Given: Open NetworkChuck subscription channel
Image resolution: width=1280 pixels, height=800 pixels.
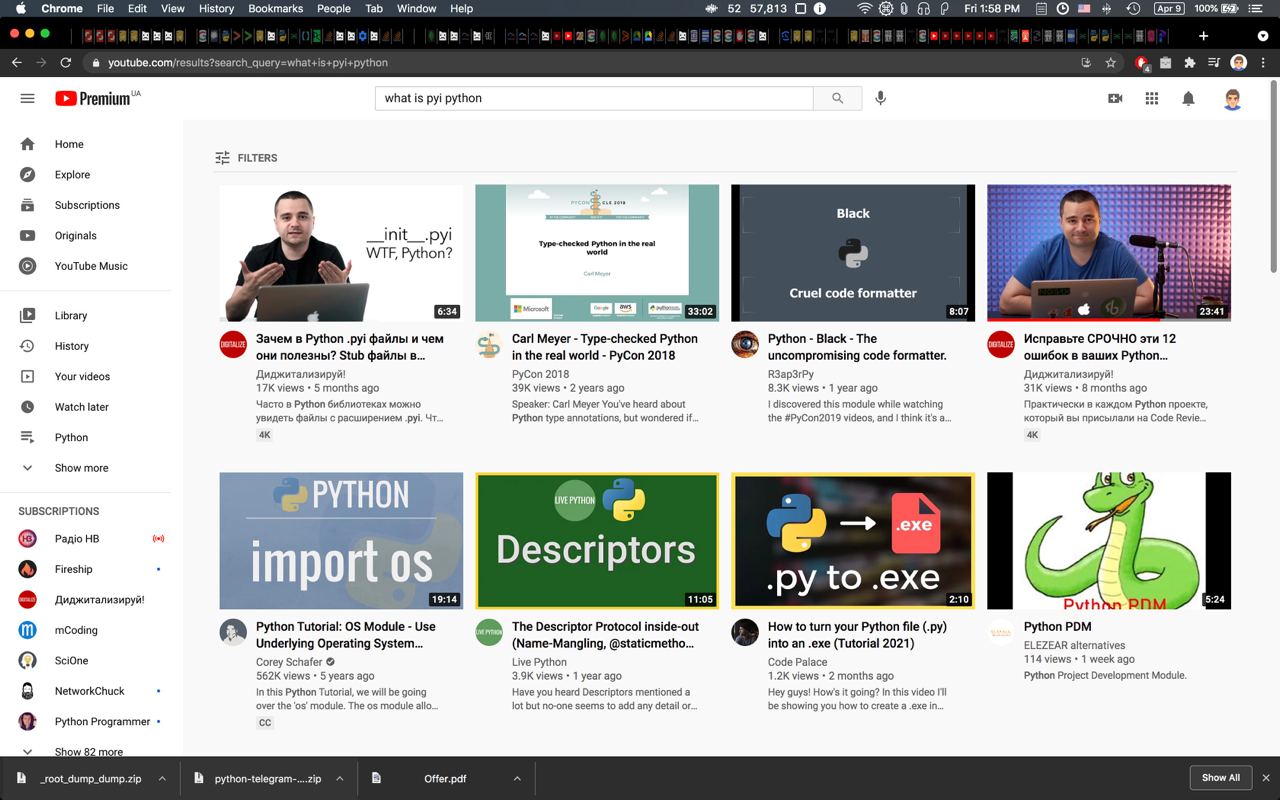Looking at the screenshot, I should tap(91, 691).
